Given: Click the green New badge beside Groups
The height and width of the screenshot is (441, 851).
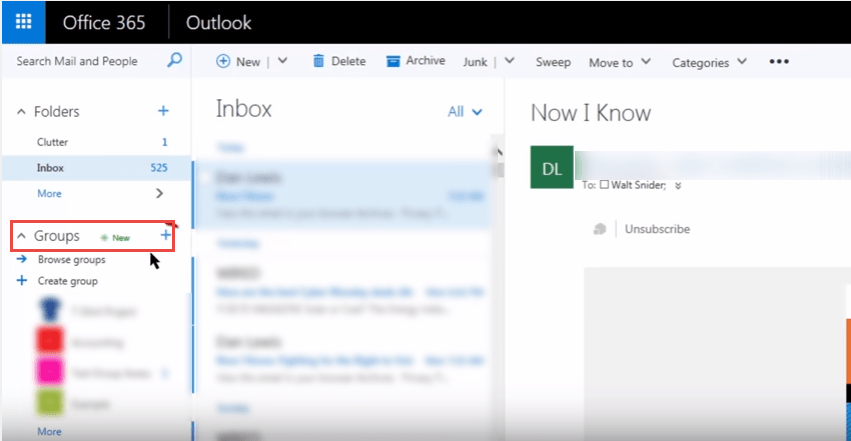Looking at the screenshot, I should [116, 238].
